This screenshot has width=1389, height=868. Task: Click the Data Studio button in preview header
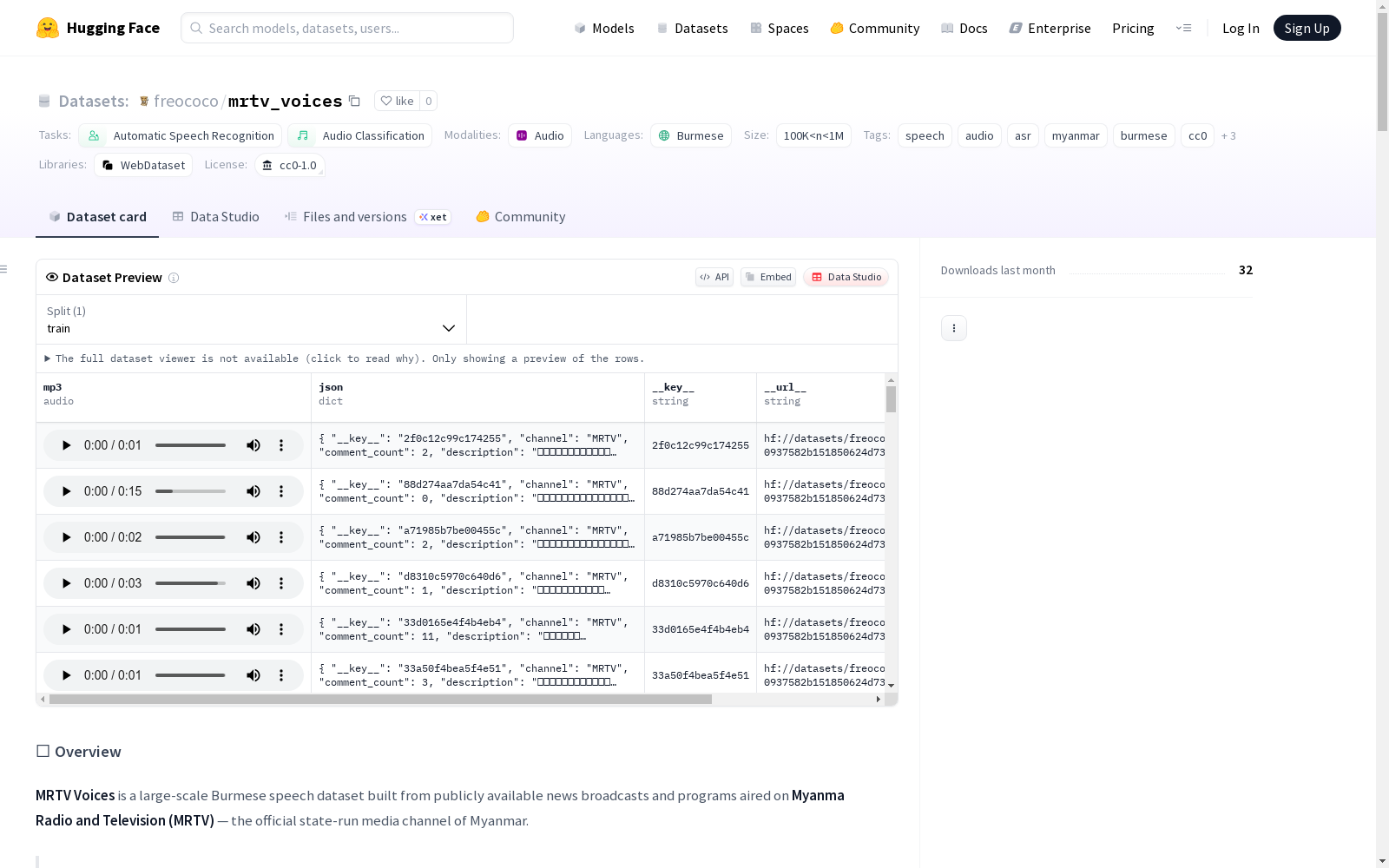tap(846, 277)
